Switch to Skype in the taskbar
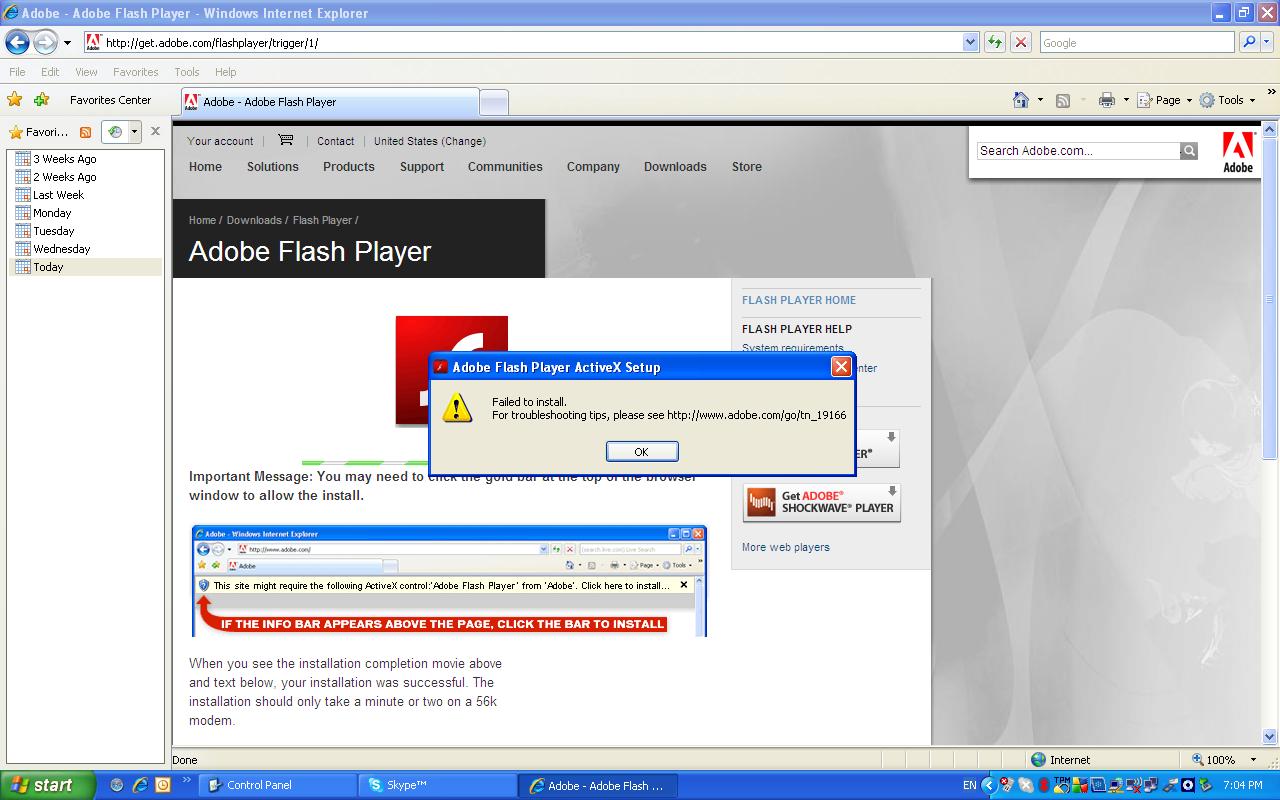 point(438,785)
